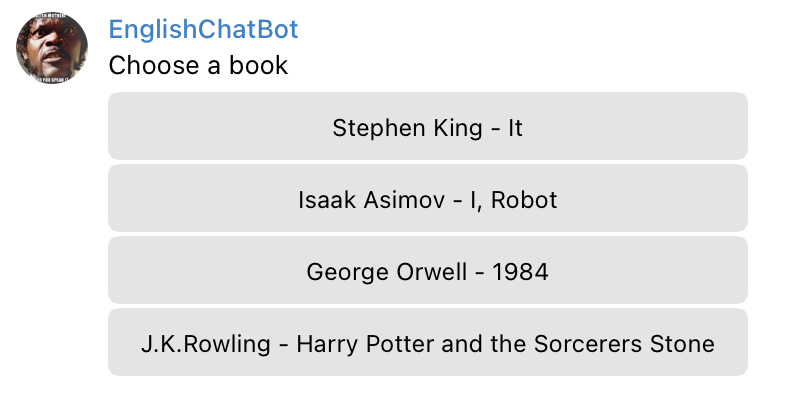This screenshot has width=788, height=398.
Task: Select the J.K.Rowling Harry Potter book button
Action: tap(428, 342)
